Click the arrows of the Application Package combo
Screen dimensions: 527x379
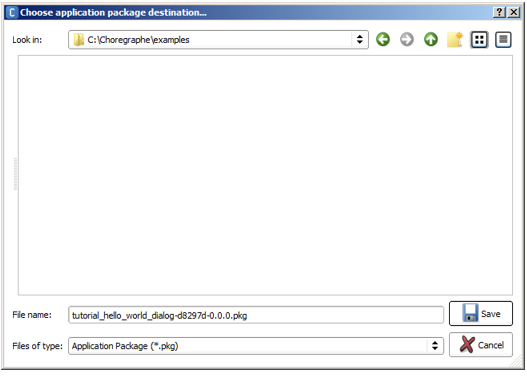pos(435,346)
